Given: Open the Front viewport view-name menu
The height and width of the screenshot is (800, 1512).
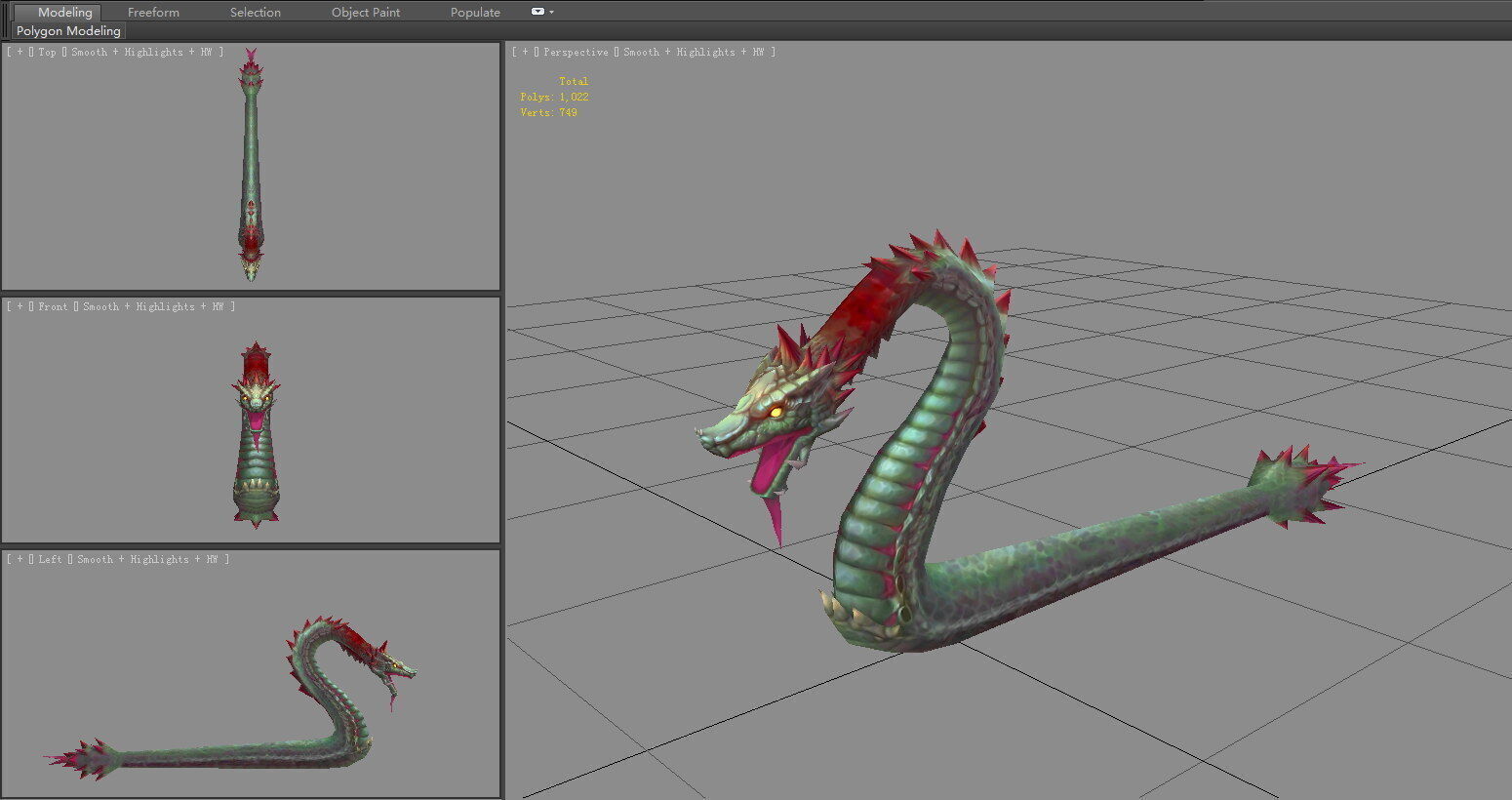Looking at the screenshot, I should tap(54, 306).
